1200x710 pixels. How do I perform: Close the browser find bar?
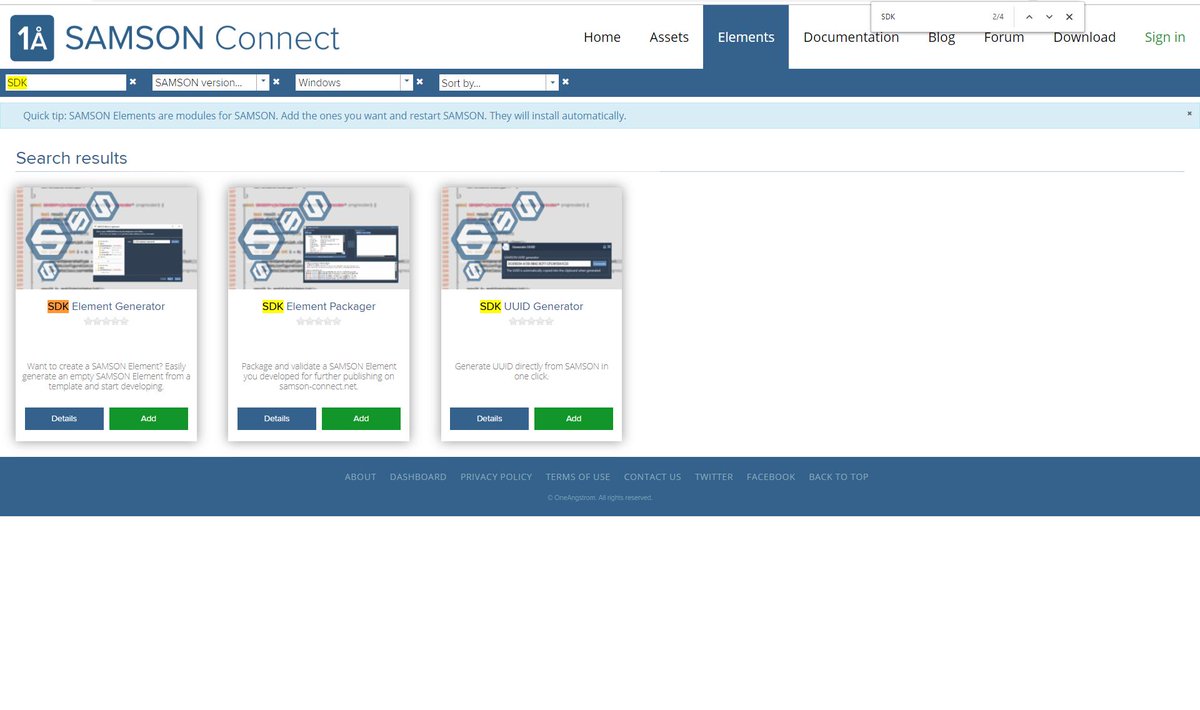coord(1069,17)
